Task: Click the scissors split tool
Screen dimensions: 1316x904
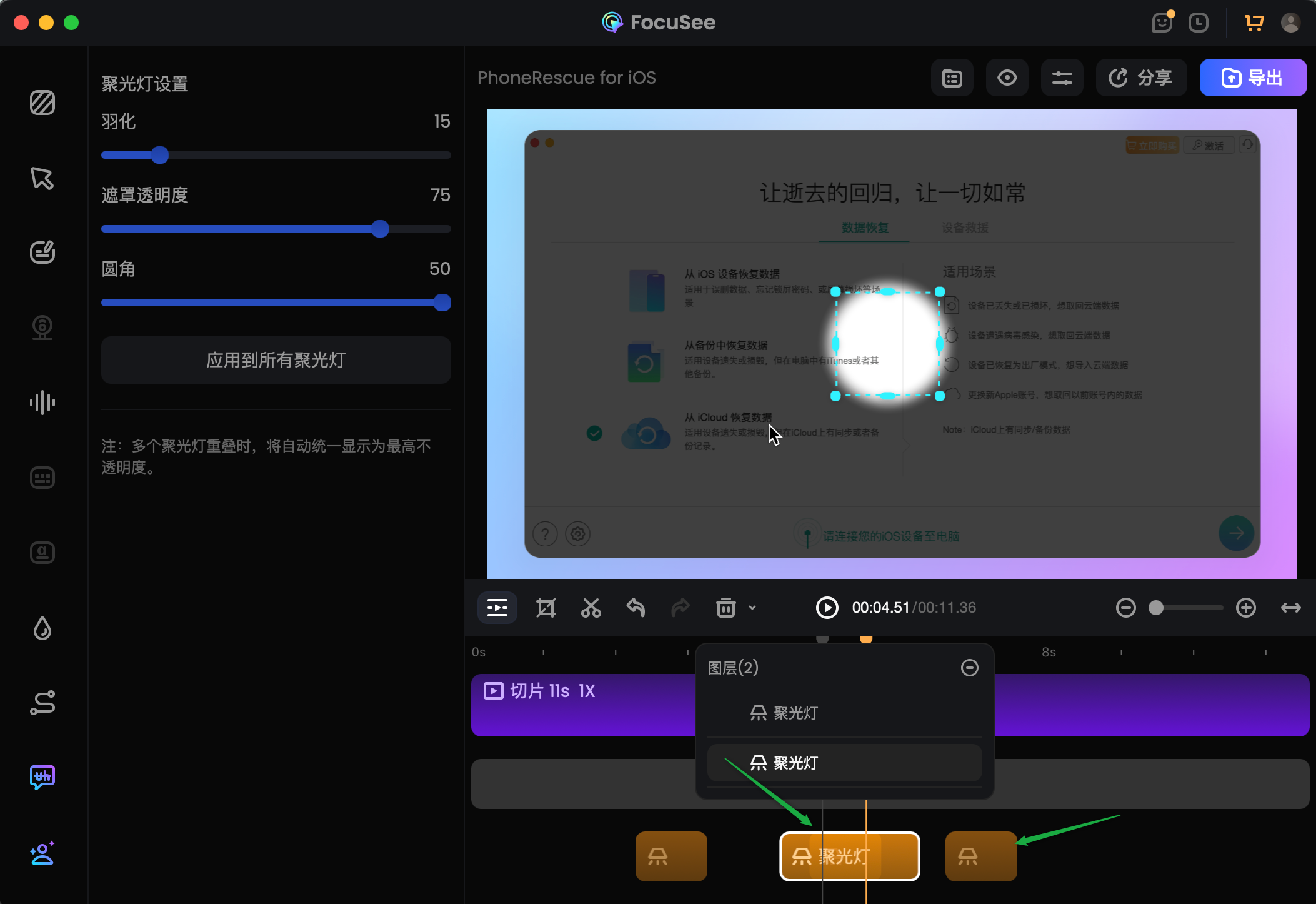Action: pyautogui.click(x=591, y=608)
